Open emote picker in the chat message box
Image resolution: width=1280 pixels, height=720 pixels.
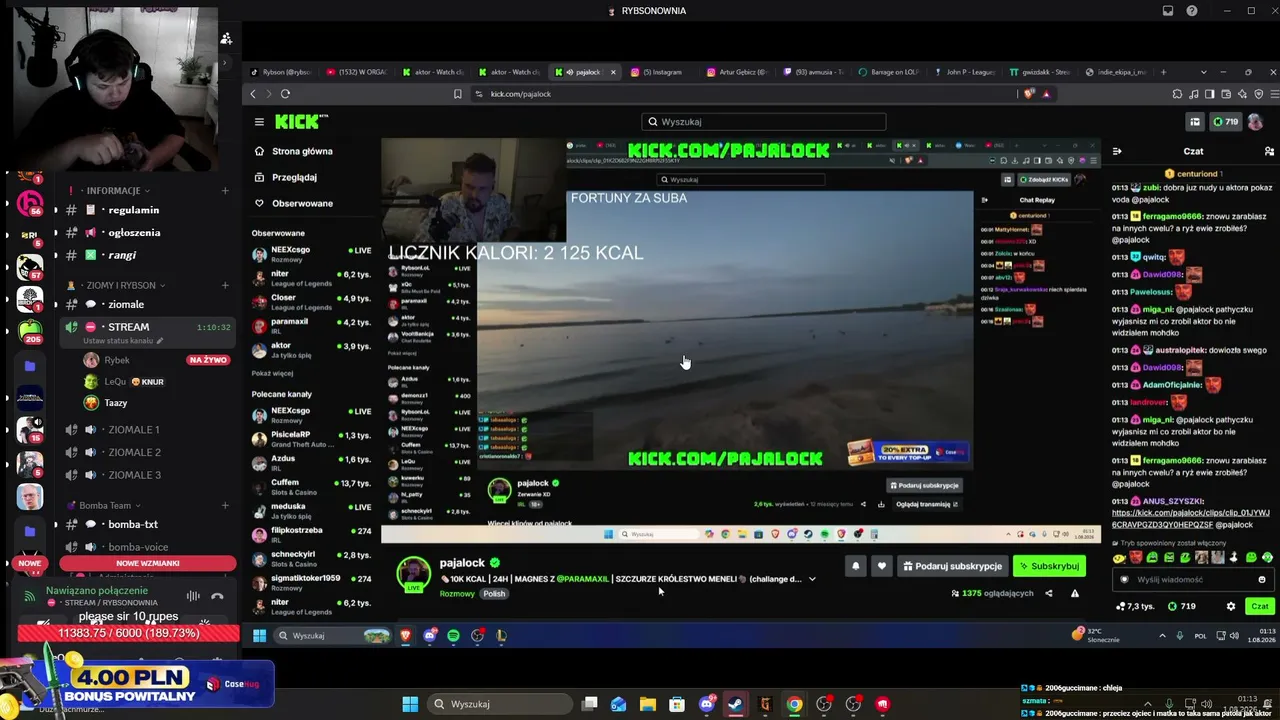(x=1262, y=579)
